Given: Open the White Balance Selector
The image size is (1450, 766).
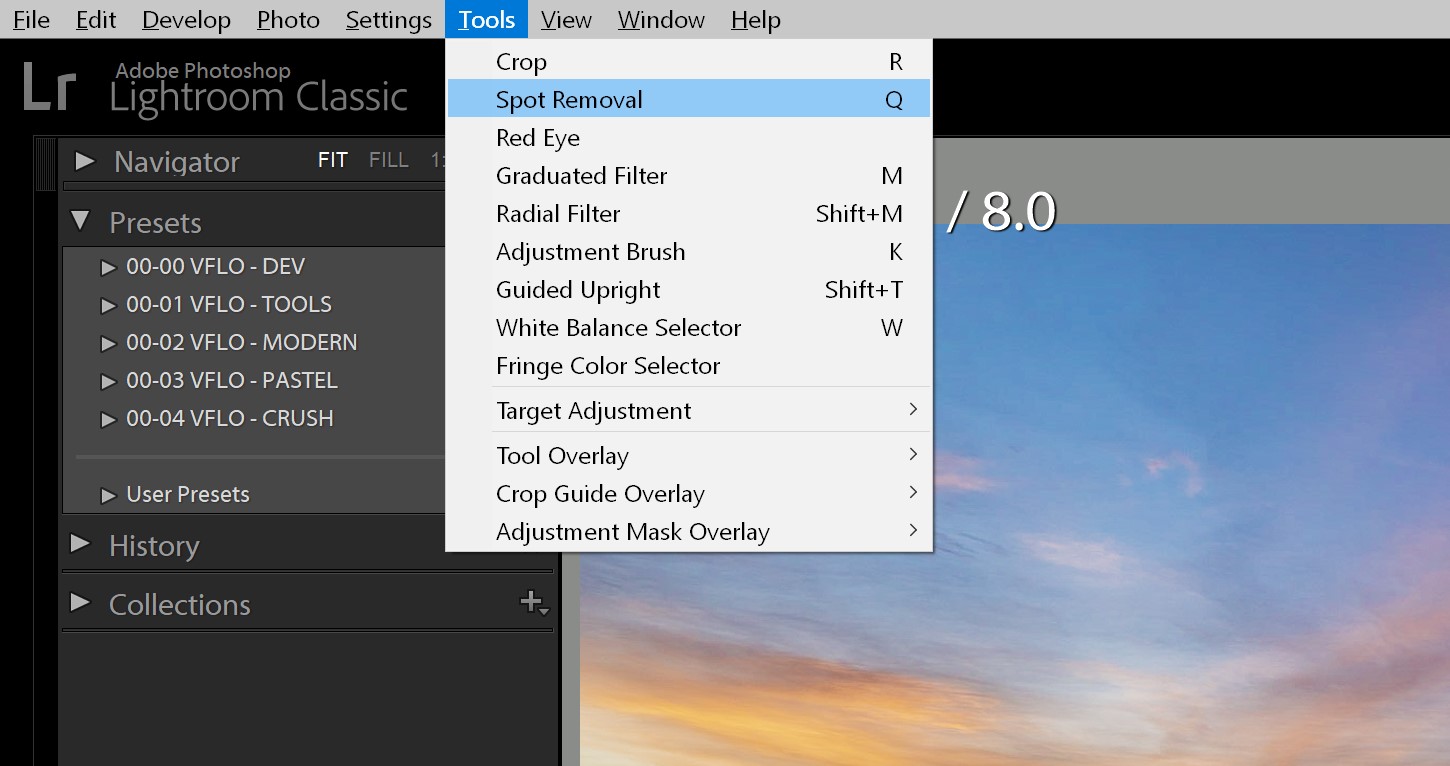Looking at the screenshot, I should point(618,327).
